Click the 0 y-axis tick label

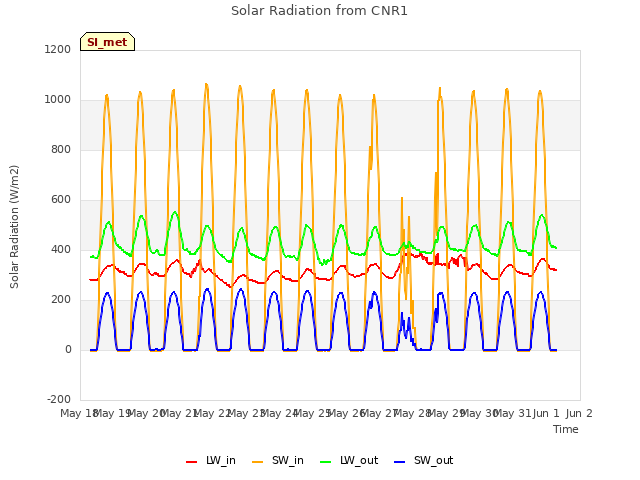[68, 349]
